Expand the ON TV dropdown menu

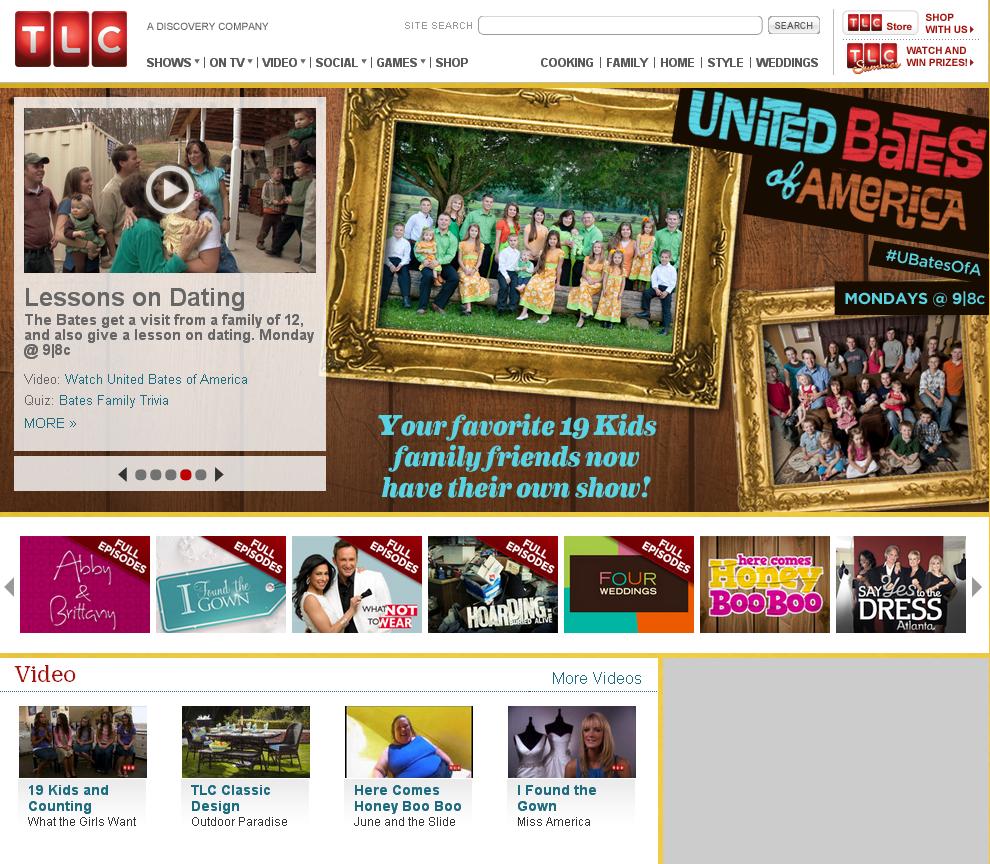(x=231, y=63)
